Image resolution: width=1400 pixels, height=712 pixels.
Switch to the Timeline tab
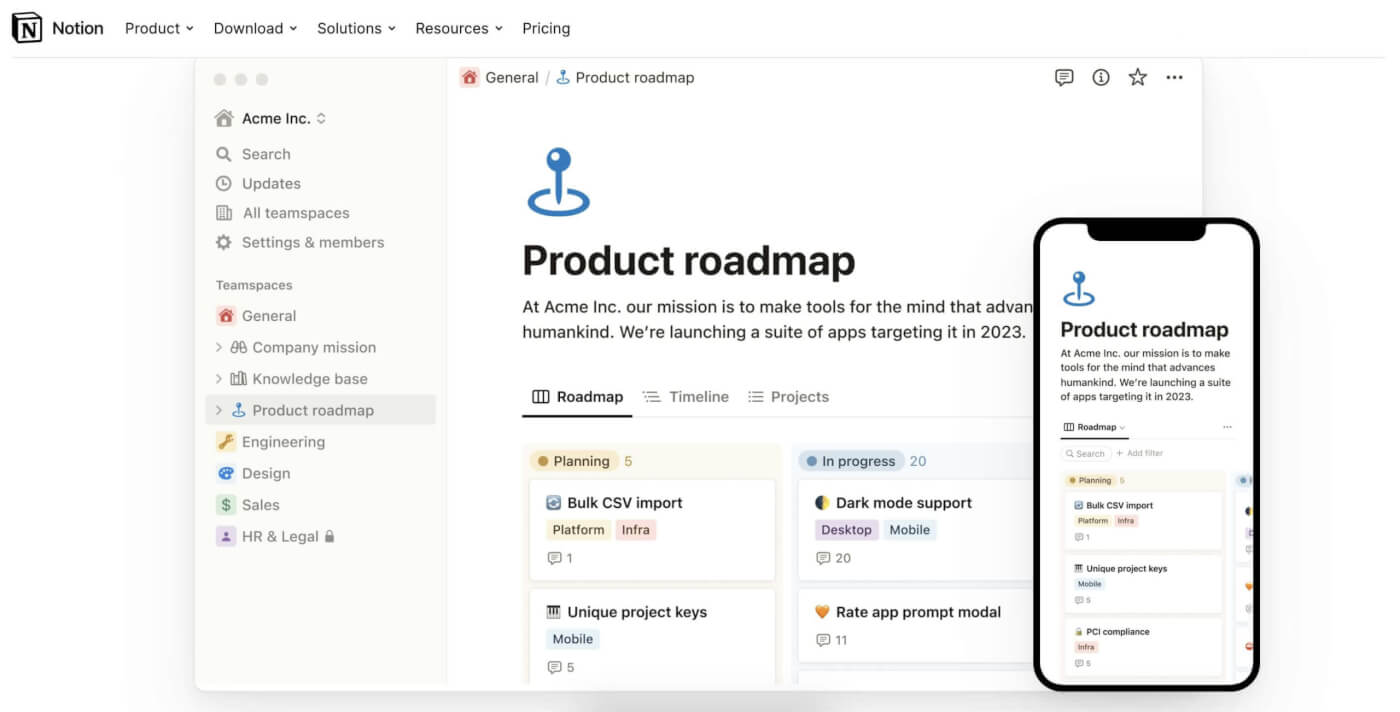tap(697, 396)
